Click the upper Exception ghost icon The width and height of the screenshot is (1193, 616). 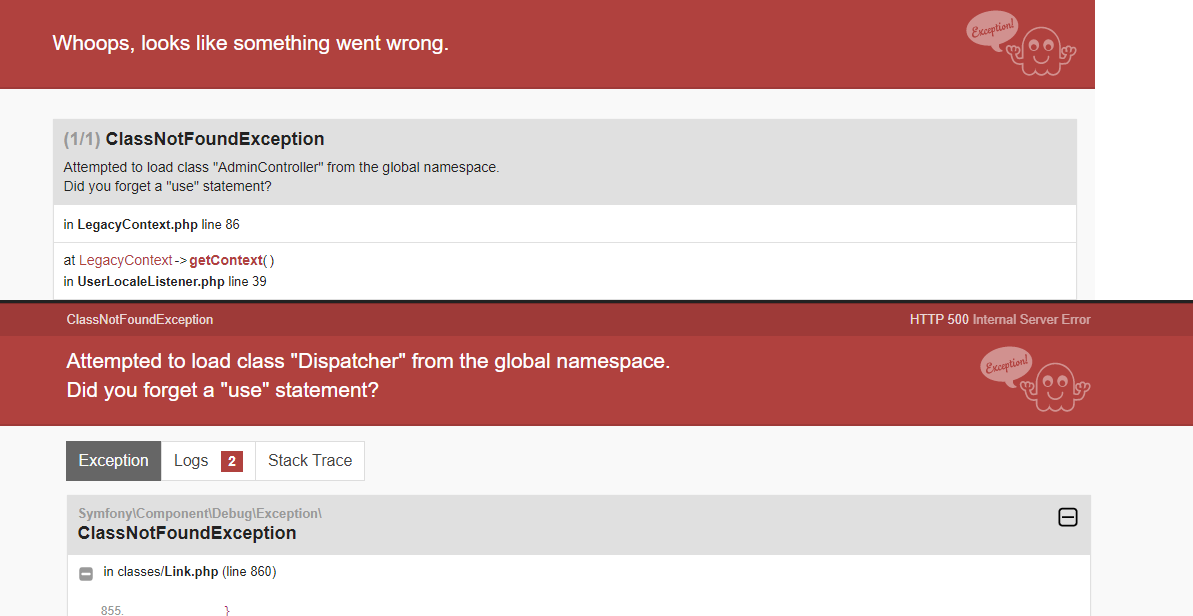1021,43
